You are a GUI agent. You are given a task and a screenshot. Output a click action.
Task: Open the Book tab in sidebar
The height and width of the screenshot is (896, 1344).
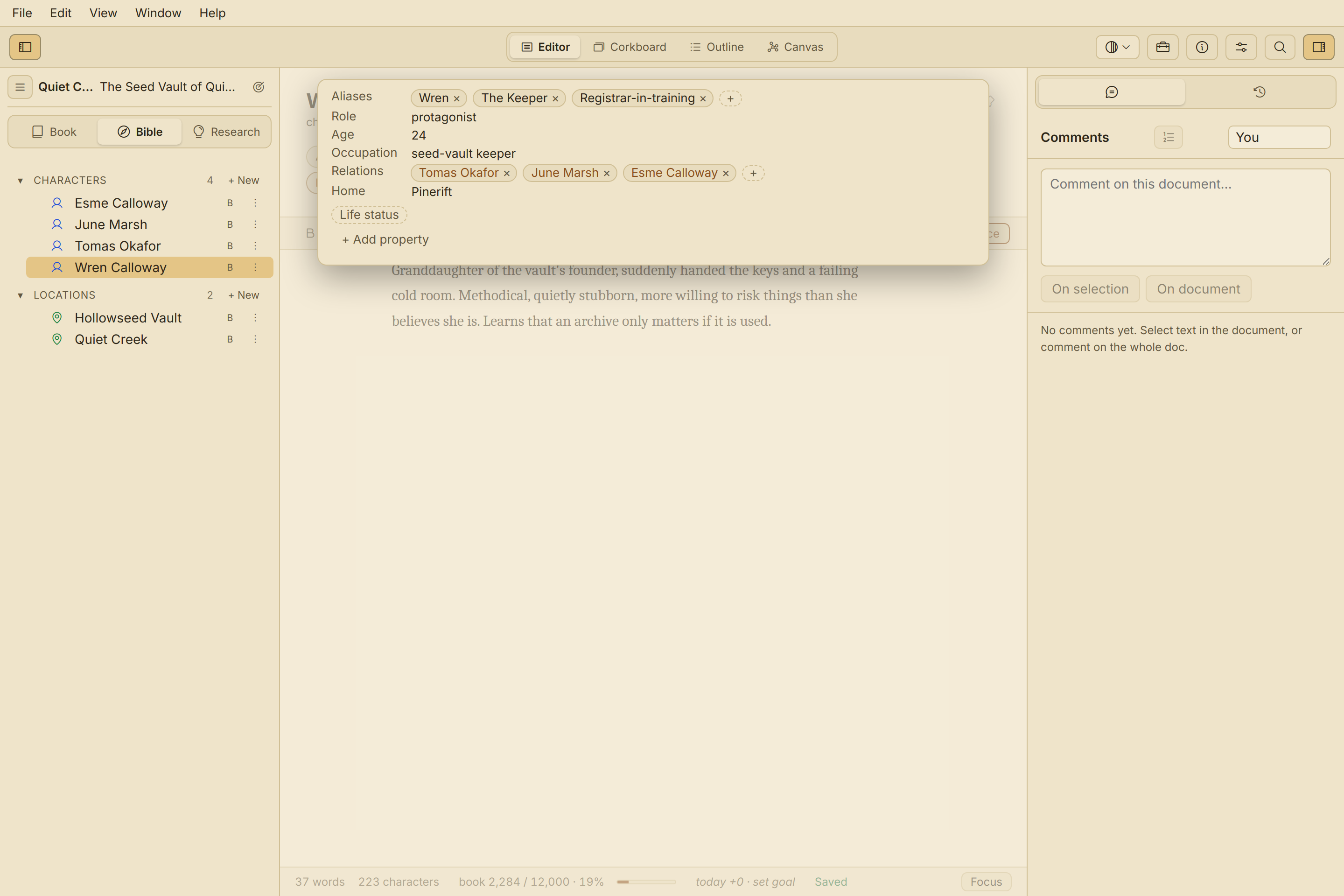point(54,132)
